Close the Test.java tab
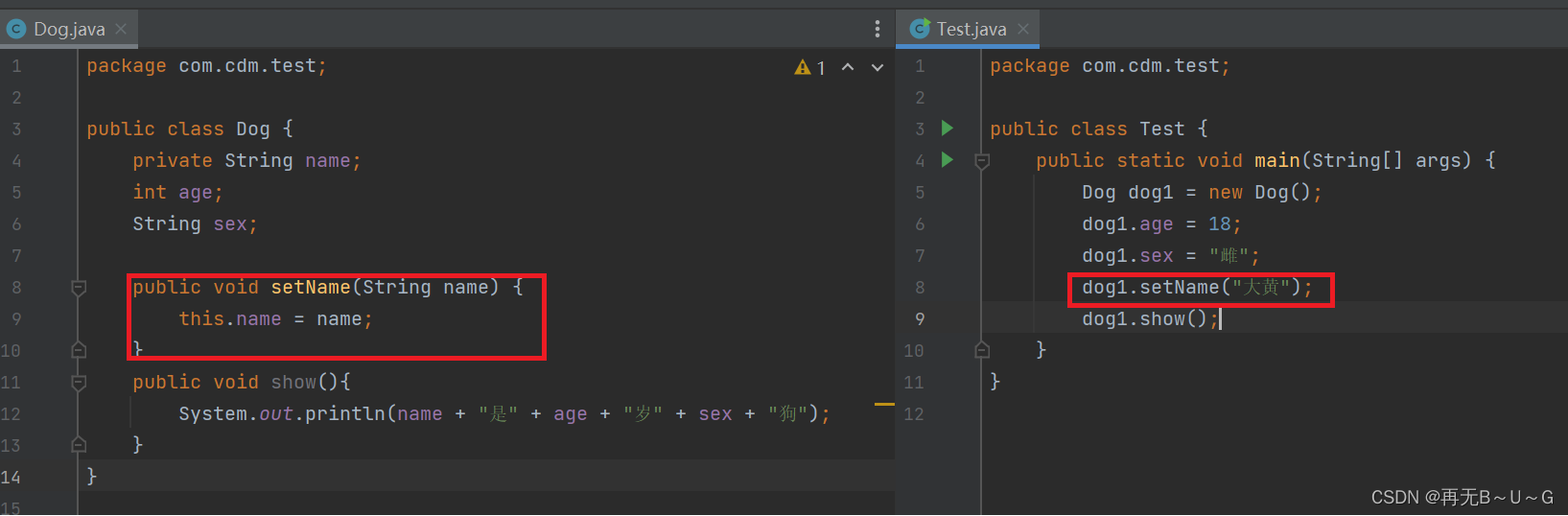 [x=1023, y=29]
